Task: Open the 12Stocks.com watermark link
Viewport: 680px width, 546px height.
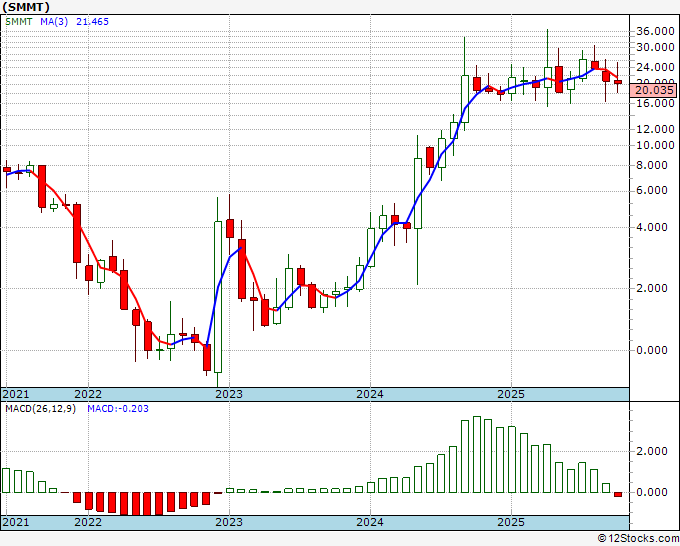Action: tap(638, 538)
